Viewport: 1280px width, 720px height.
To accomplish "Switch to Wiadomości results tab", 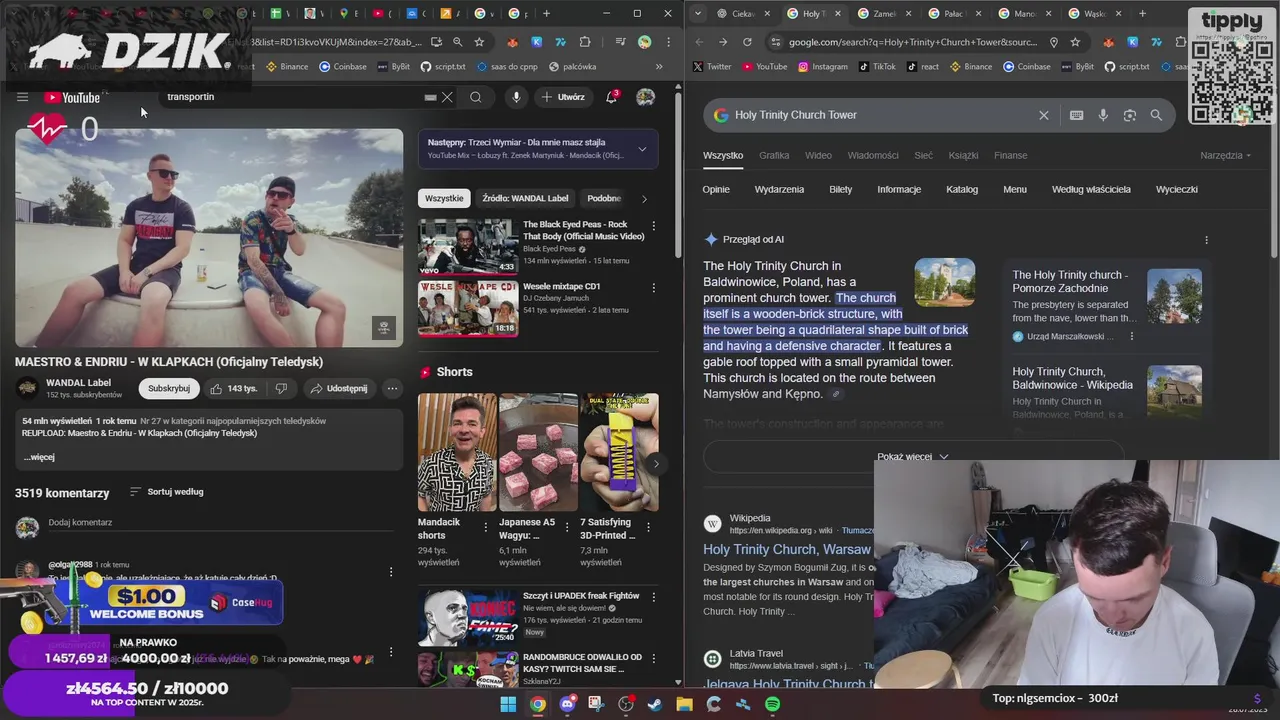I will (x=873, y=155).
